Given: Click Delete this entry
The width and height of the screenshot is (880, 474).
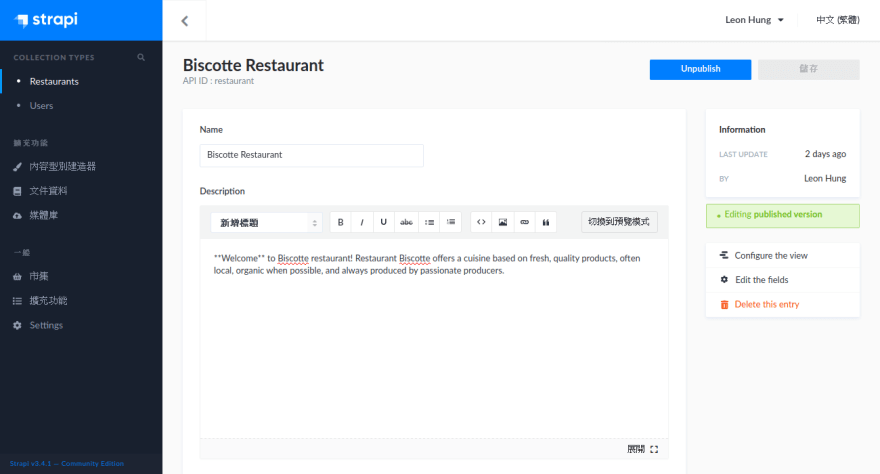Looking at the screenshot, I should (767, 305).
